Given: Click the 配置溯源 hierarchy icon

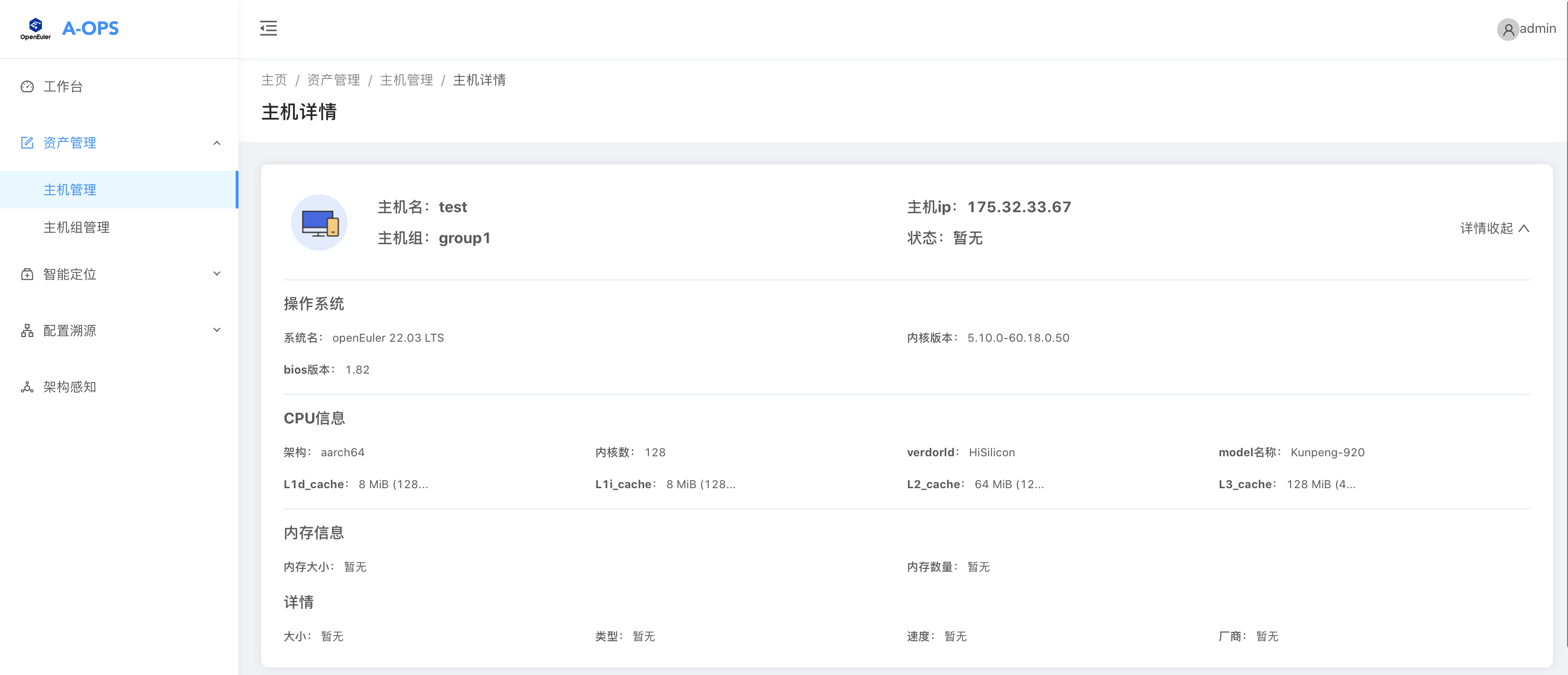Looking at the screenshot, I should pos(27,330).
